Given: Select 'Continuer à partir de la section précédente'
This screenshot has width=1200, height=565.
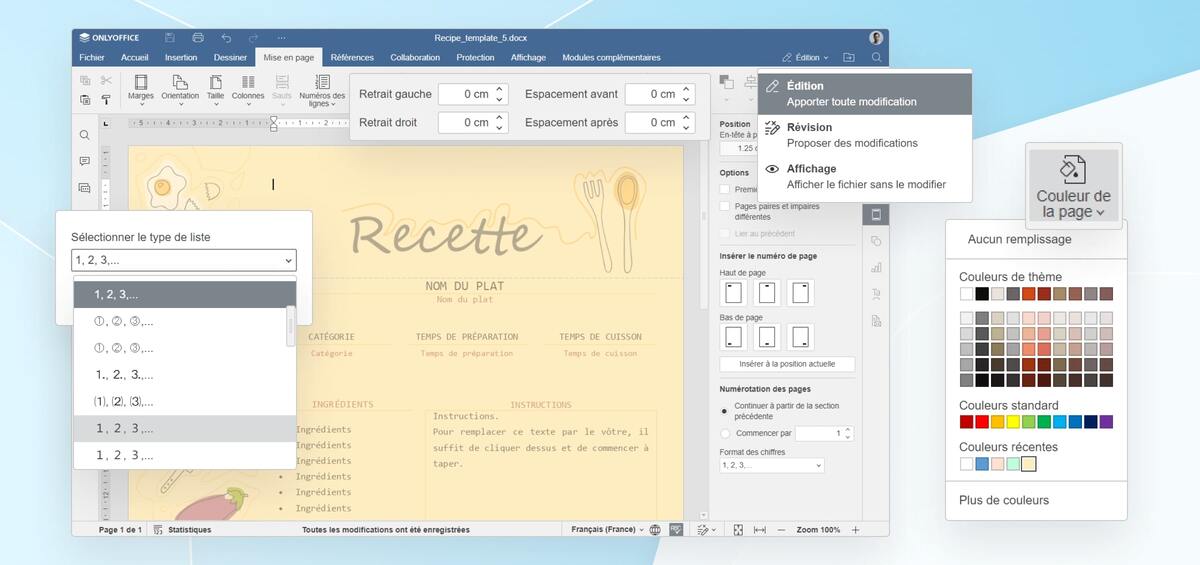Looking at the screenshot, I should [x=725, y=411].
